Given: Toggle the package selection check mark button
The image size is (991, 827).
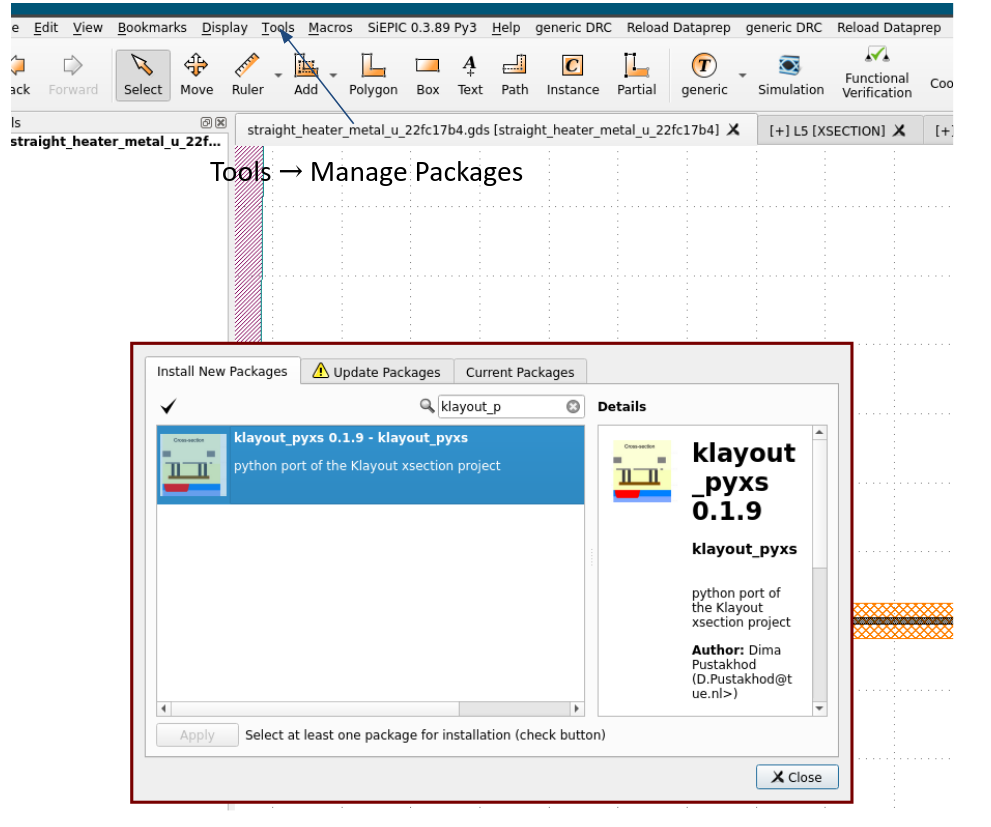Looking at the screenshot, I should point(168,406).
